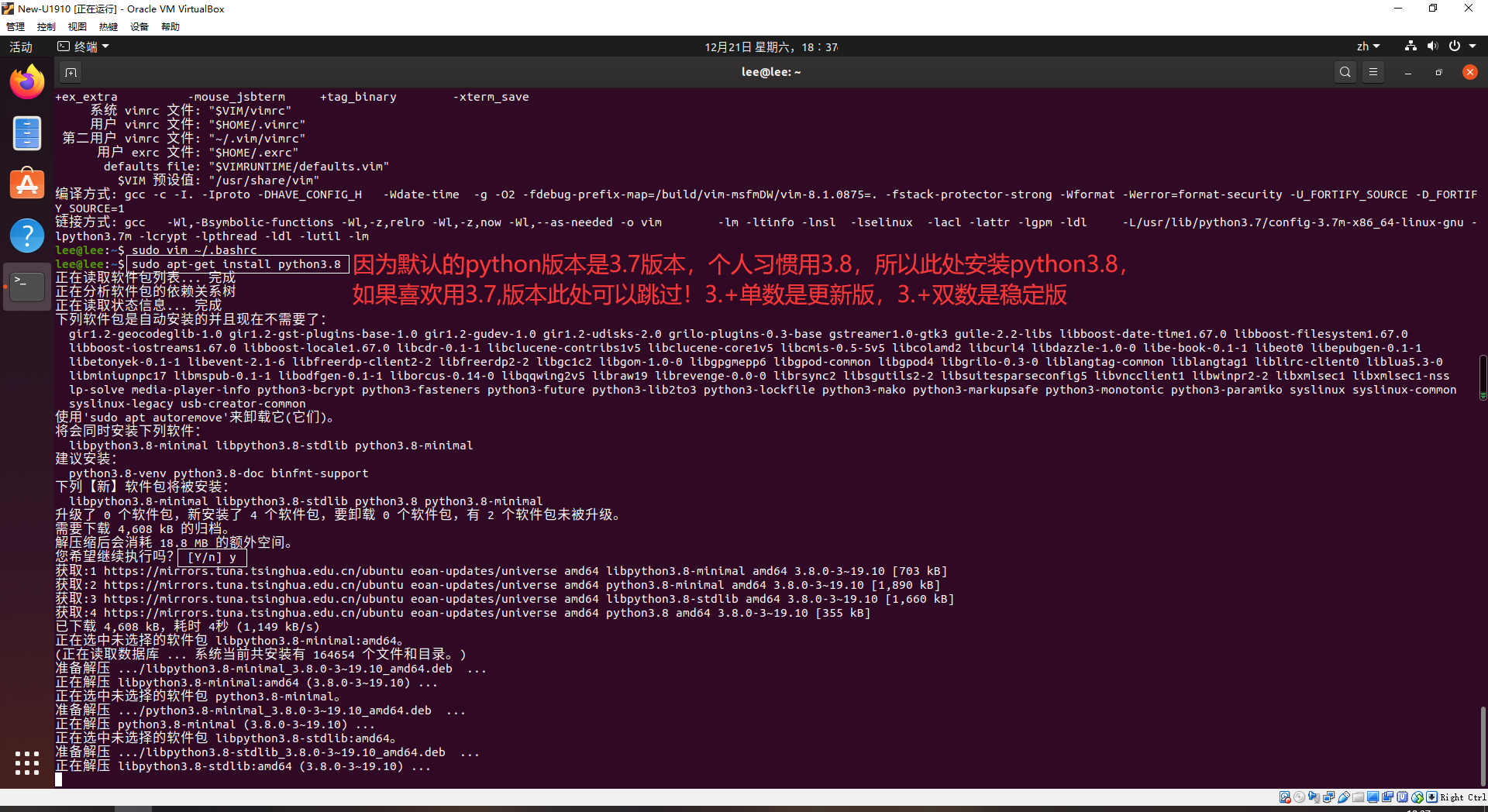Click the network status icon in top bar
1488x812 pixels.
pyautogui.click(x=1410, y=46)
